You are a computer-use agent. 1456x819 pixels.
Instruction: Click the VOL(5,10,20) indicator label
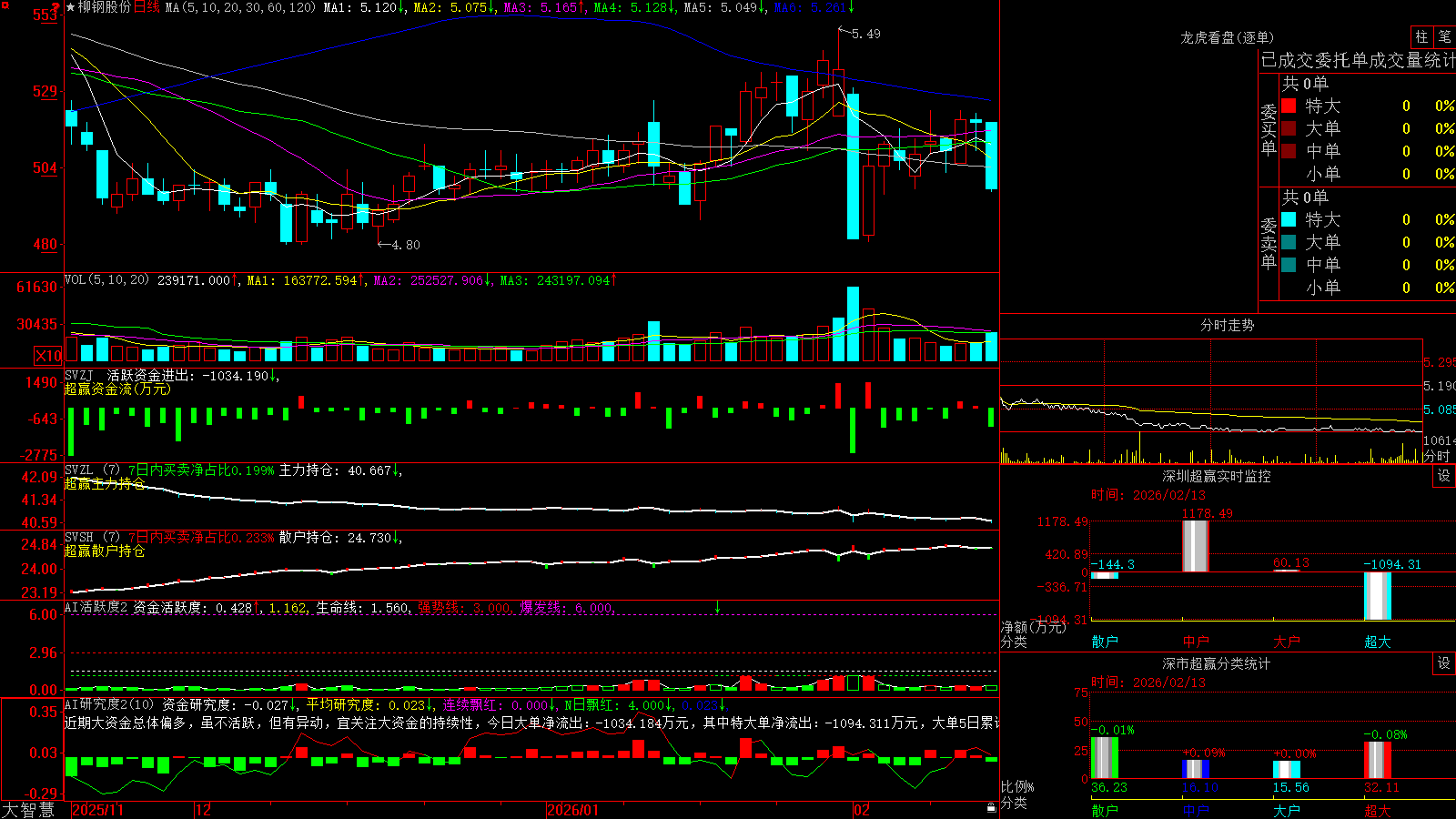click(107, 280)
